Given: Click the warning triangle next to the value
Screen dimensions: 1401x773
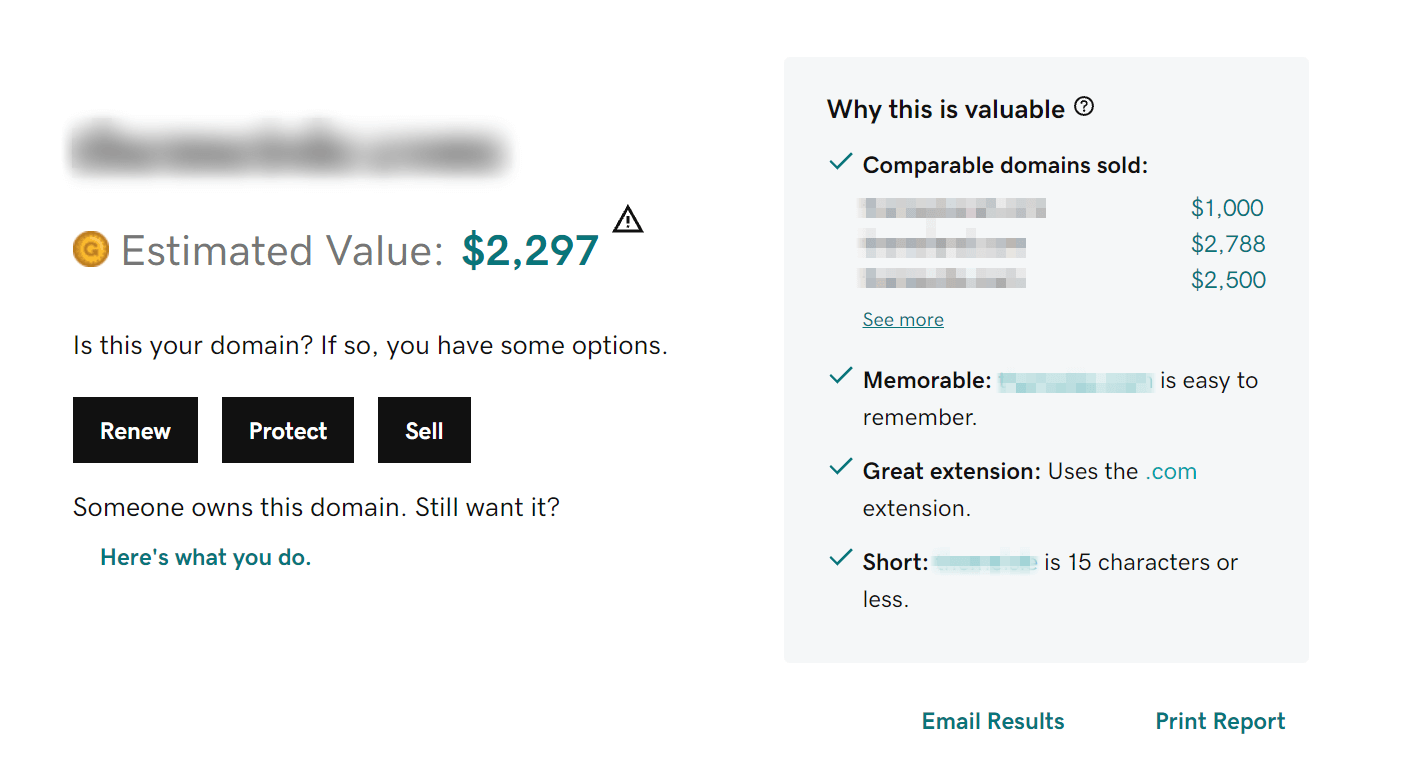Looking at the screenshot, I should [x=628, y=219].
